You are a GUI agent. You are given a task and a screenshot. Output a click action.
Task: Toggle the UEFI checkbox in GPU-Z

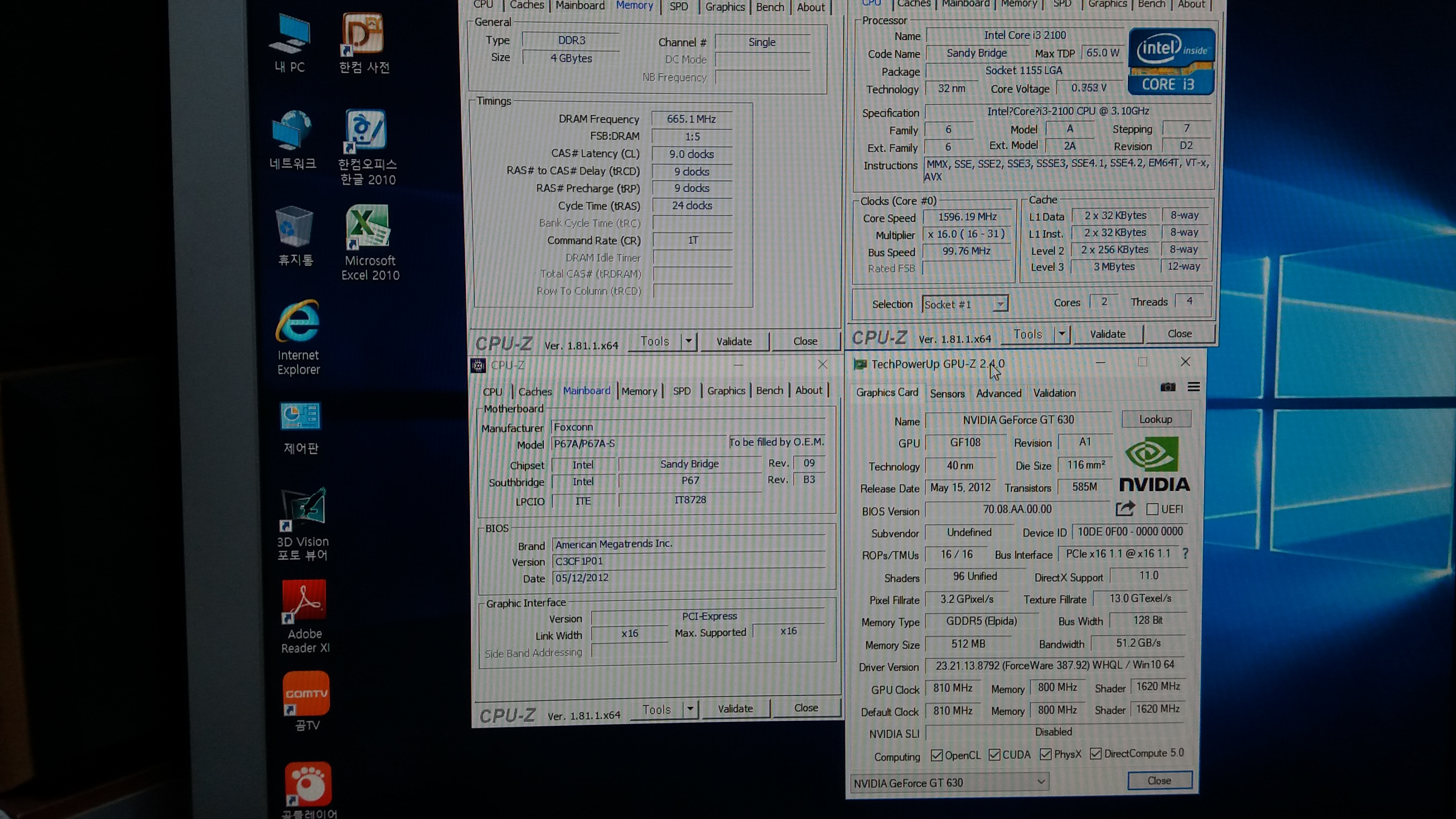[x=1152, y=509]
